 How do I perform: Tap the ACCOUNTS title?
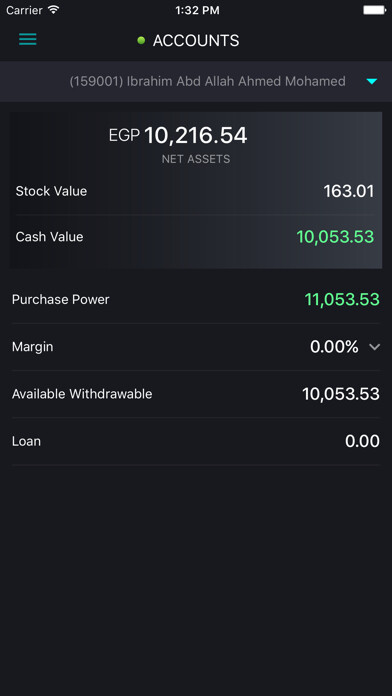(196, 41)
